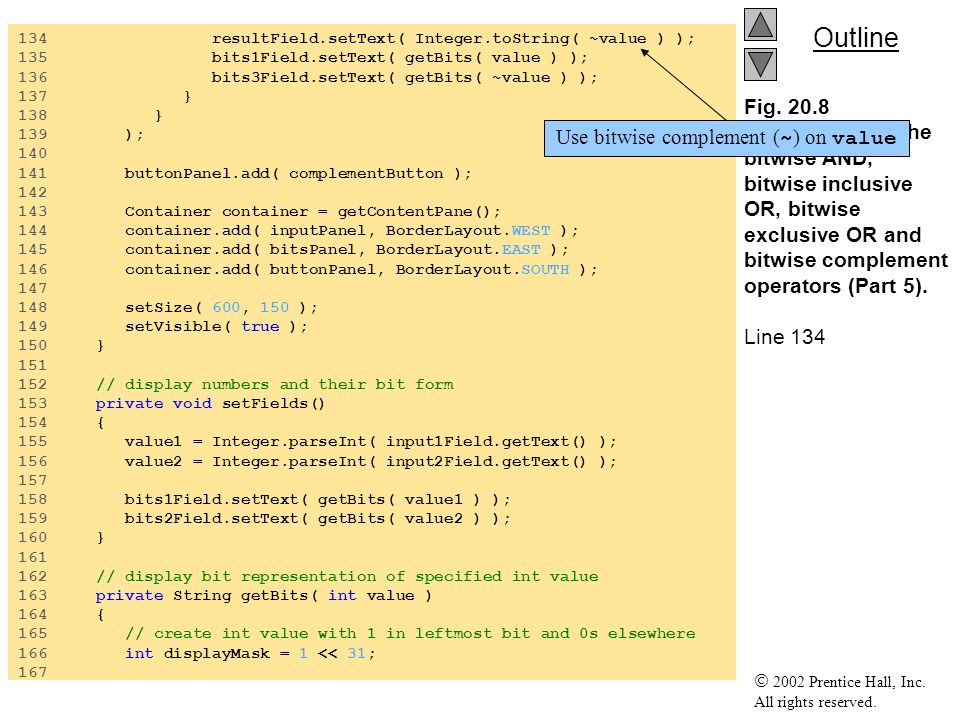Click the 'true' keyword in setVisible
Image resolution: width=960 pixels, height=720 pixels.
(x=260, y=326)
